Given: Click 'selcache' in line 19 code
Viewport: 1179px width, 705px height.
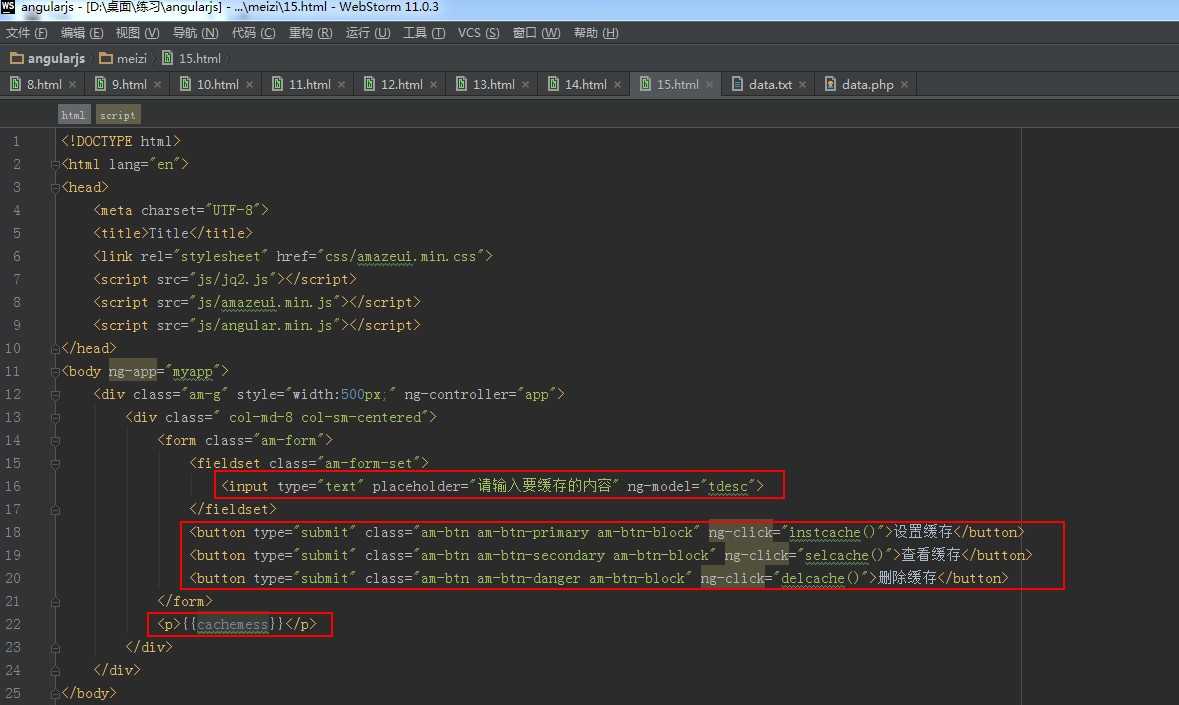Looking at the screenshot, I should pyautogui.click(x=837, y=555).
